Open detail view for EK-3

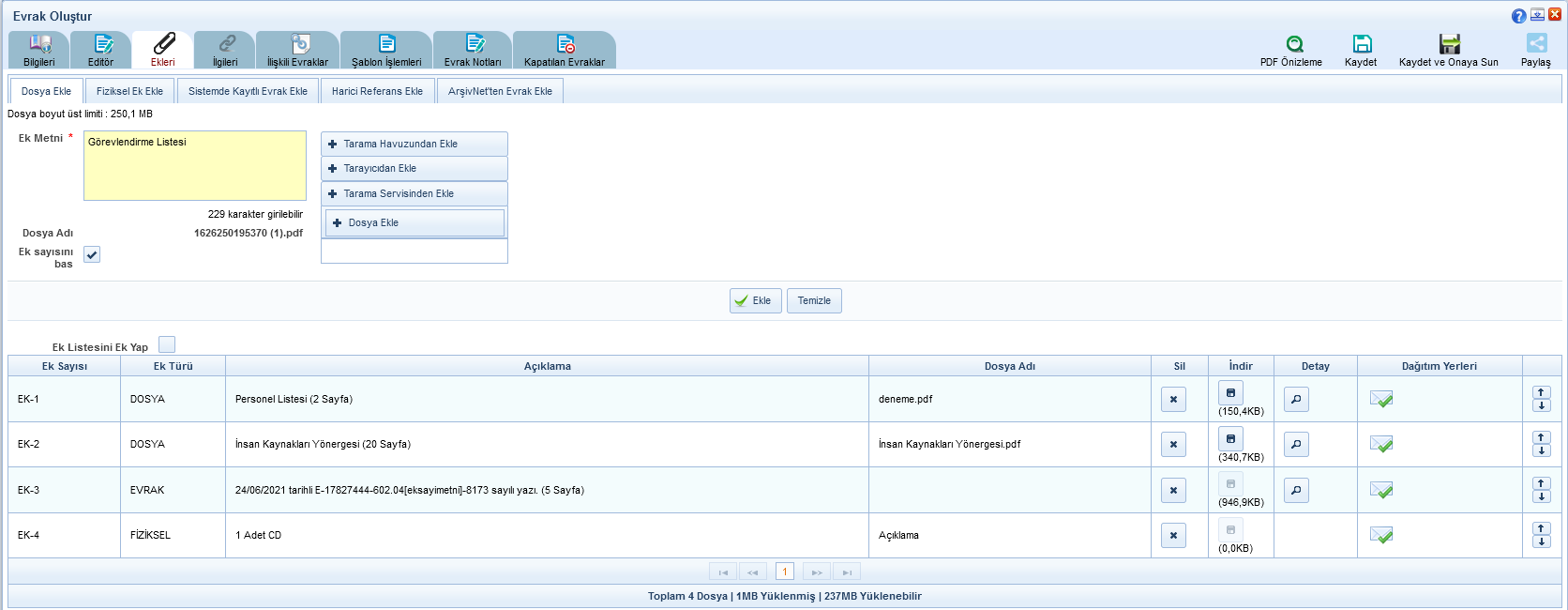tap(1296, 490)
